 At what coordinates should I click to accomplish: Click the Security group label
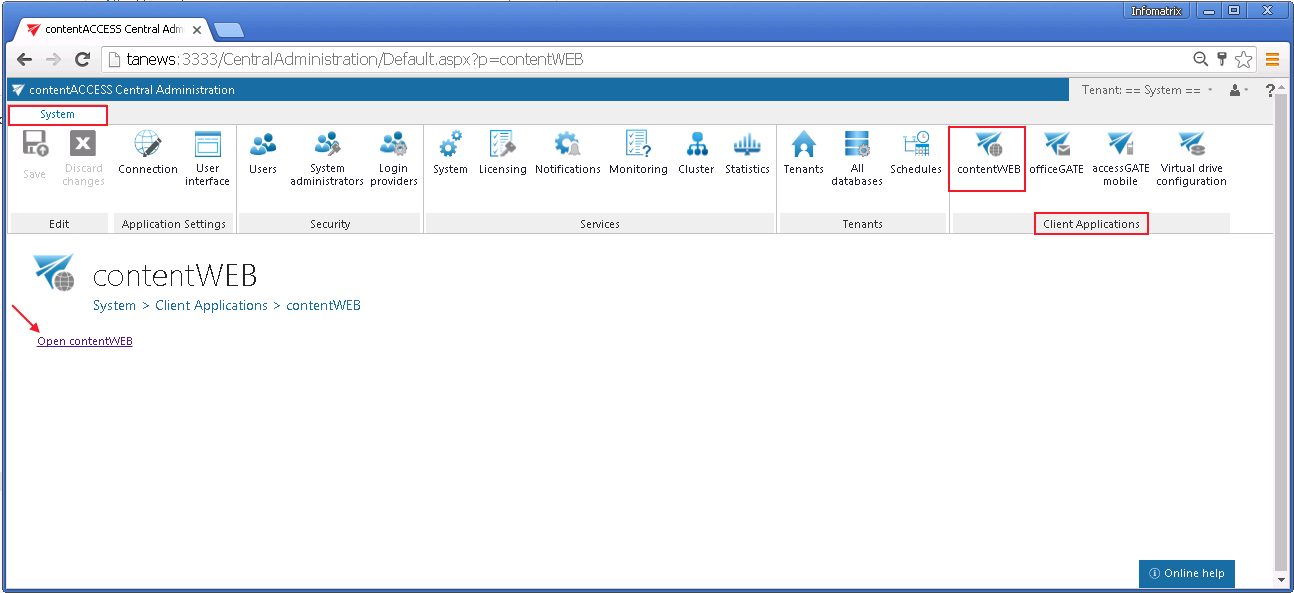pos(330,224)
